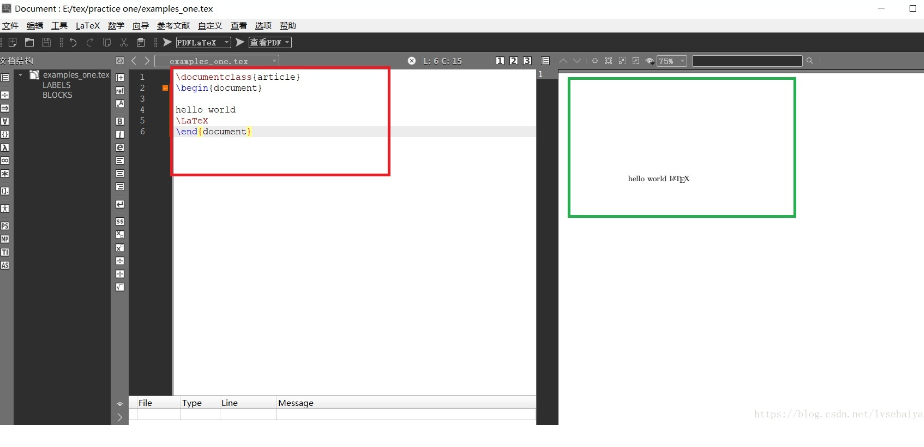Open the 75% zoom level dropdown
Viewport: 924px width, 447px height.
(x=672, y=61)
